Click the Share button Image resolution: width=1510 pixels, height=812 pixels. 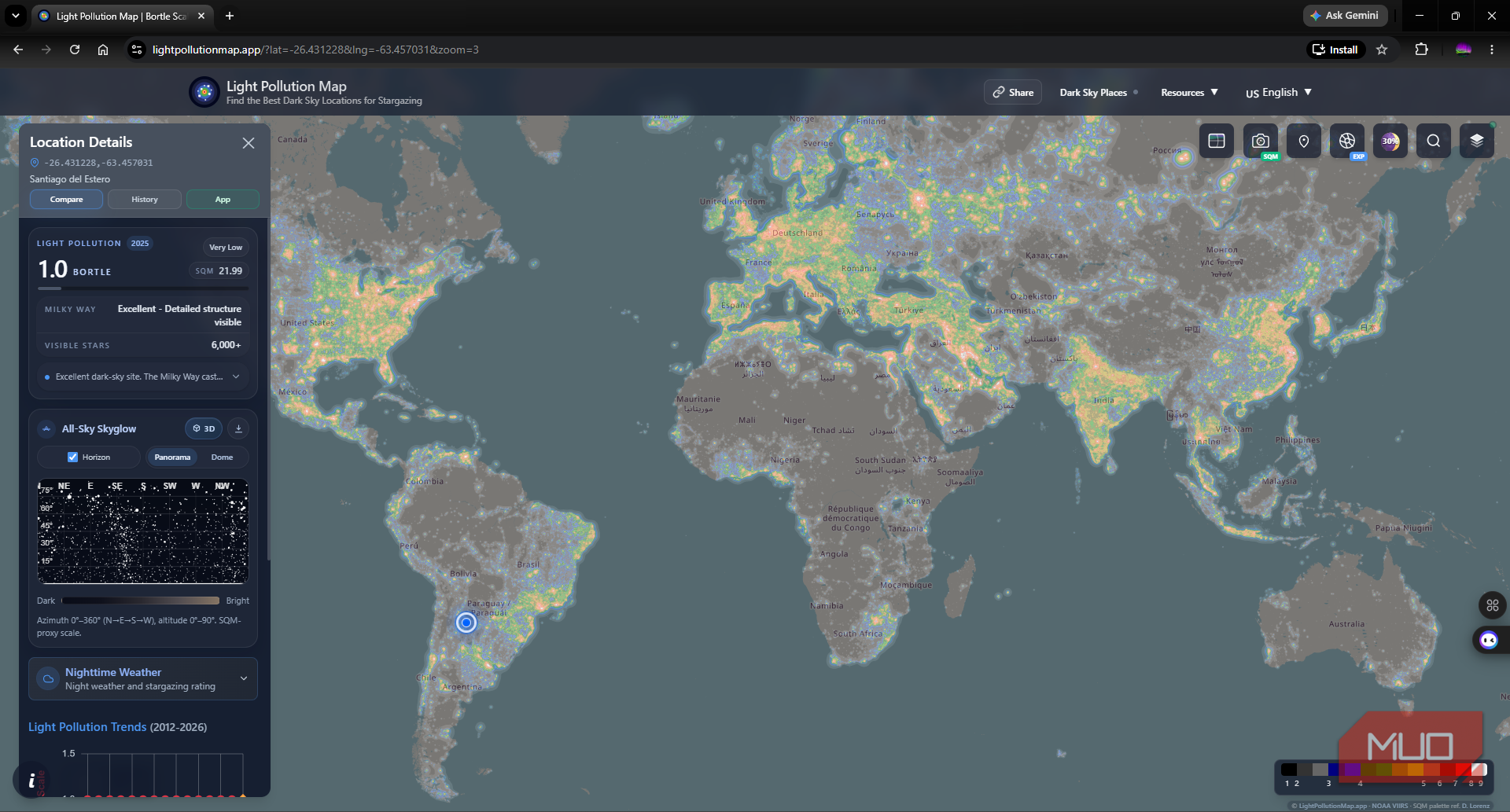click(1013, 92)
